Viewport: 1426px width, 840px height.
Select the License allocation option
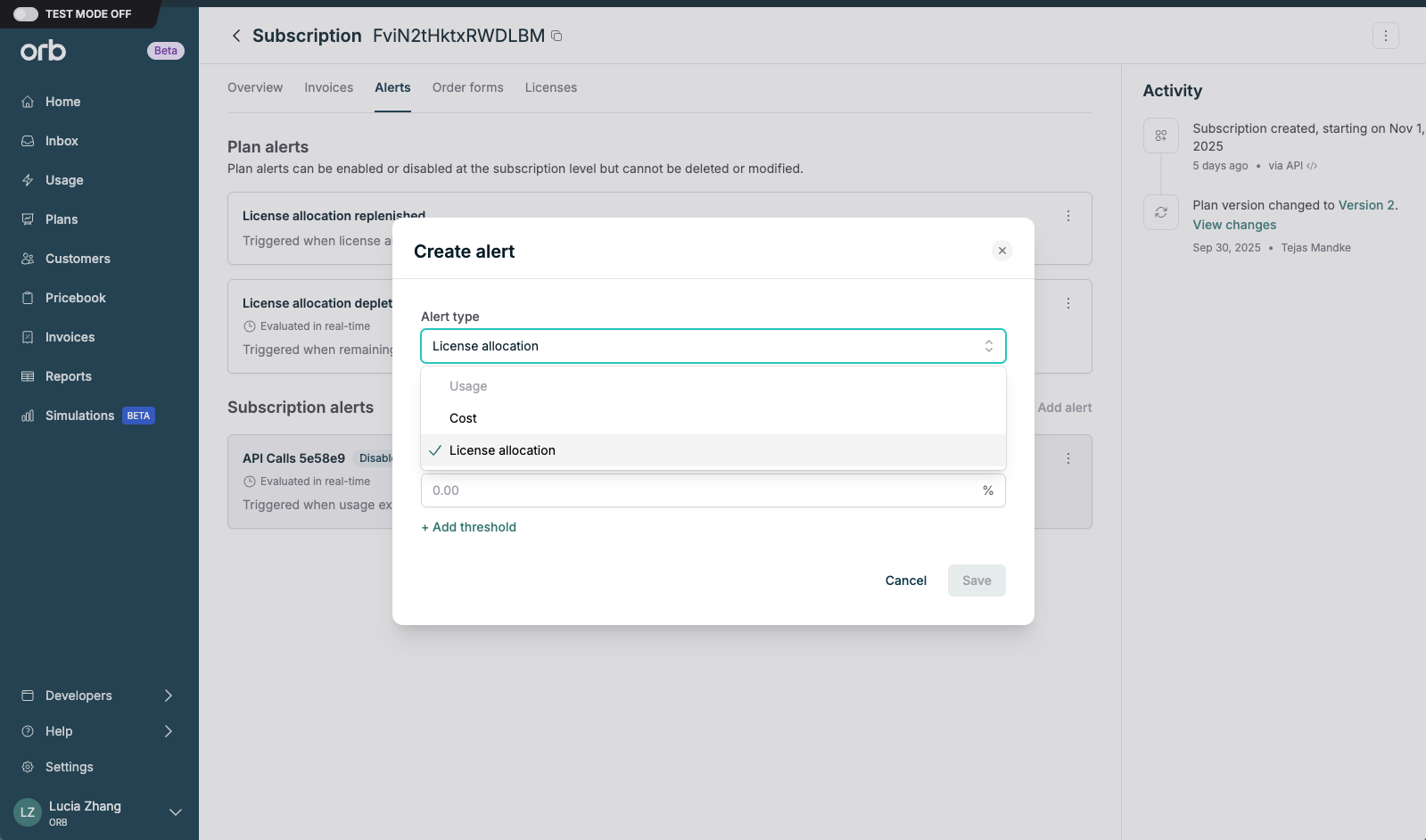coord(713,450)
